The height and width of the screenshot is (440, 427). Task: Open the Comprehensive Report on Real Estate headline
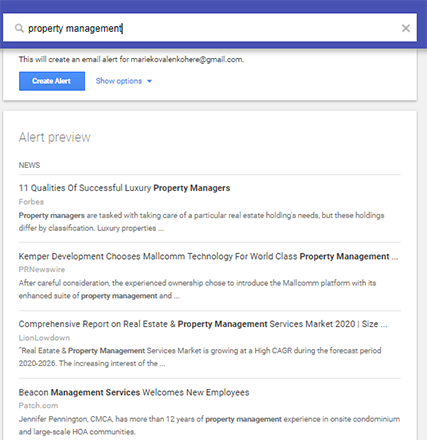click(203, 324)
